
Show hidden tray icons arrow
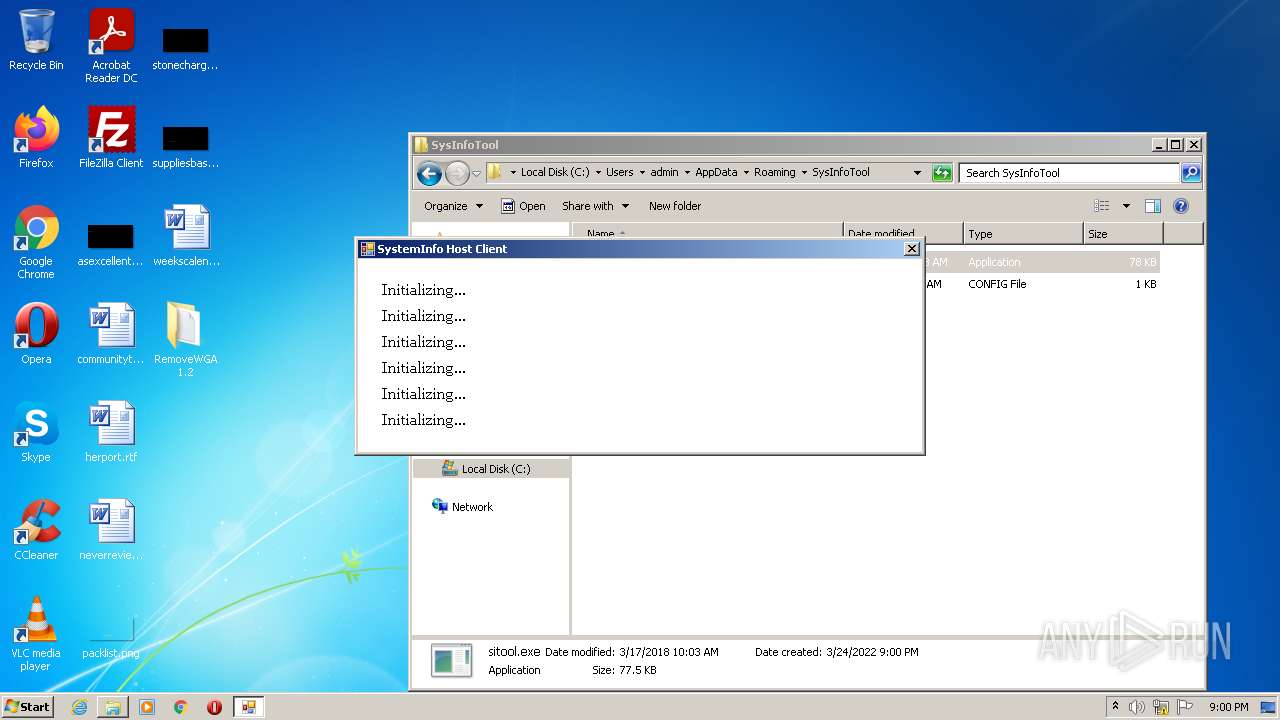(1115, 707)
